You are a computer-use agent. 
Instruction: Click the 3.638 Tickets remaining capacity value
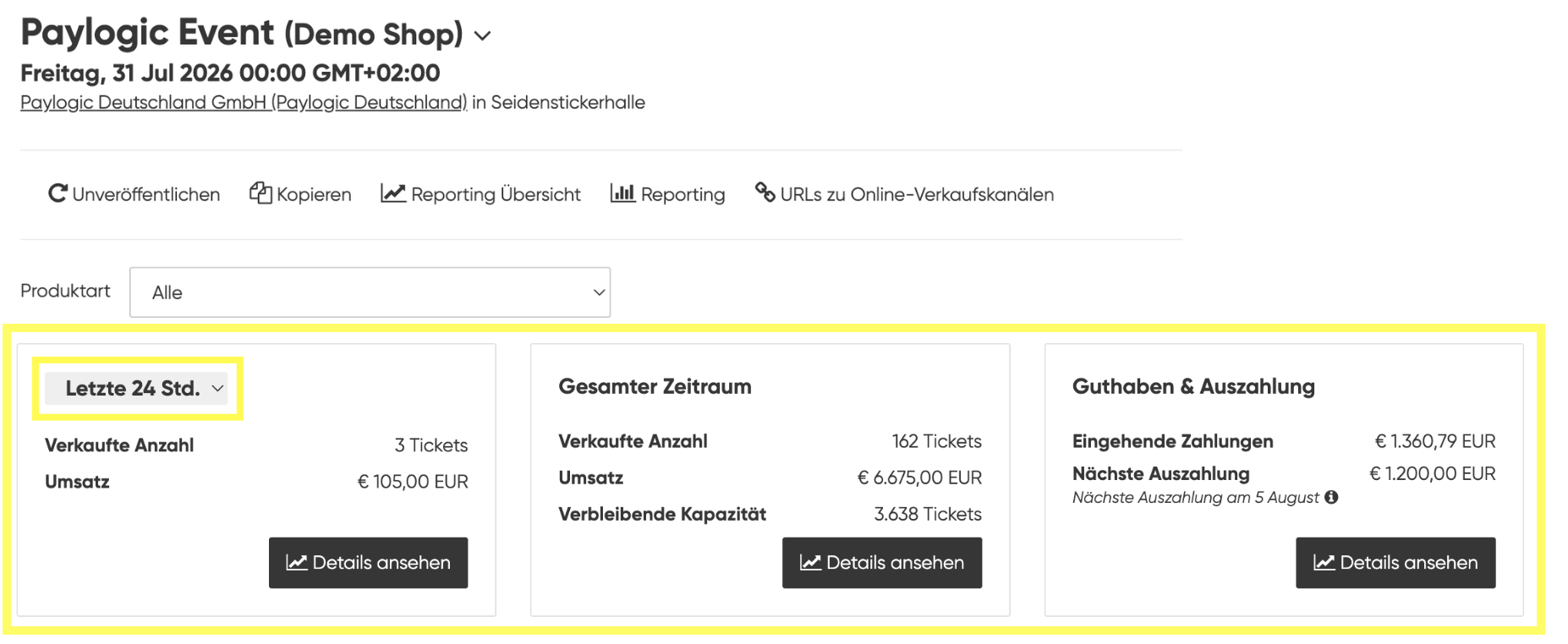pos(928,514)
